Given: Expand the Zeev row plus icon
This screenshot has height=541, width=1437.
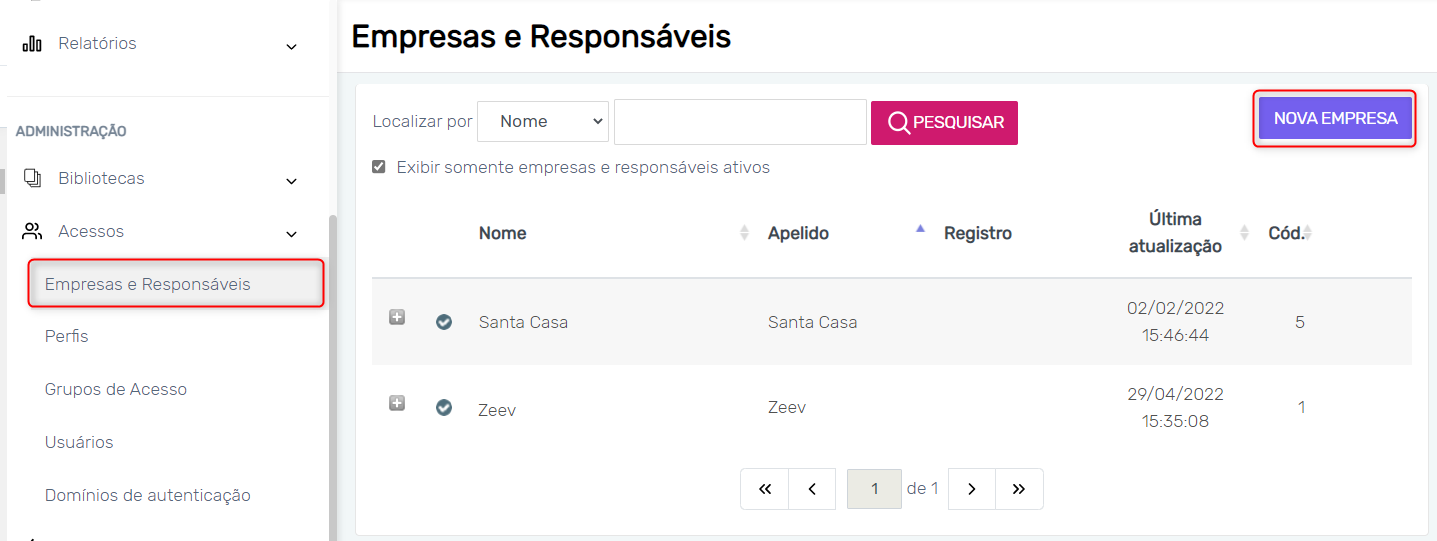Looking at the screenshot, I should click(397, 403).
